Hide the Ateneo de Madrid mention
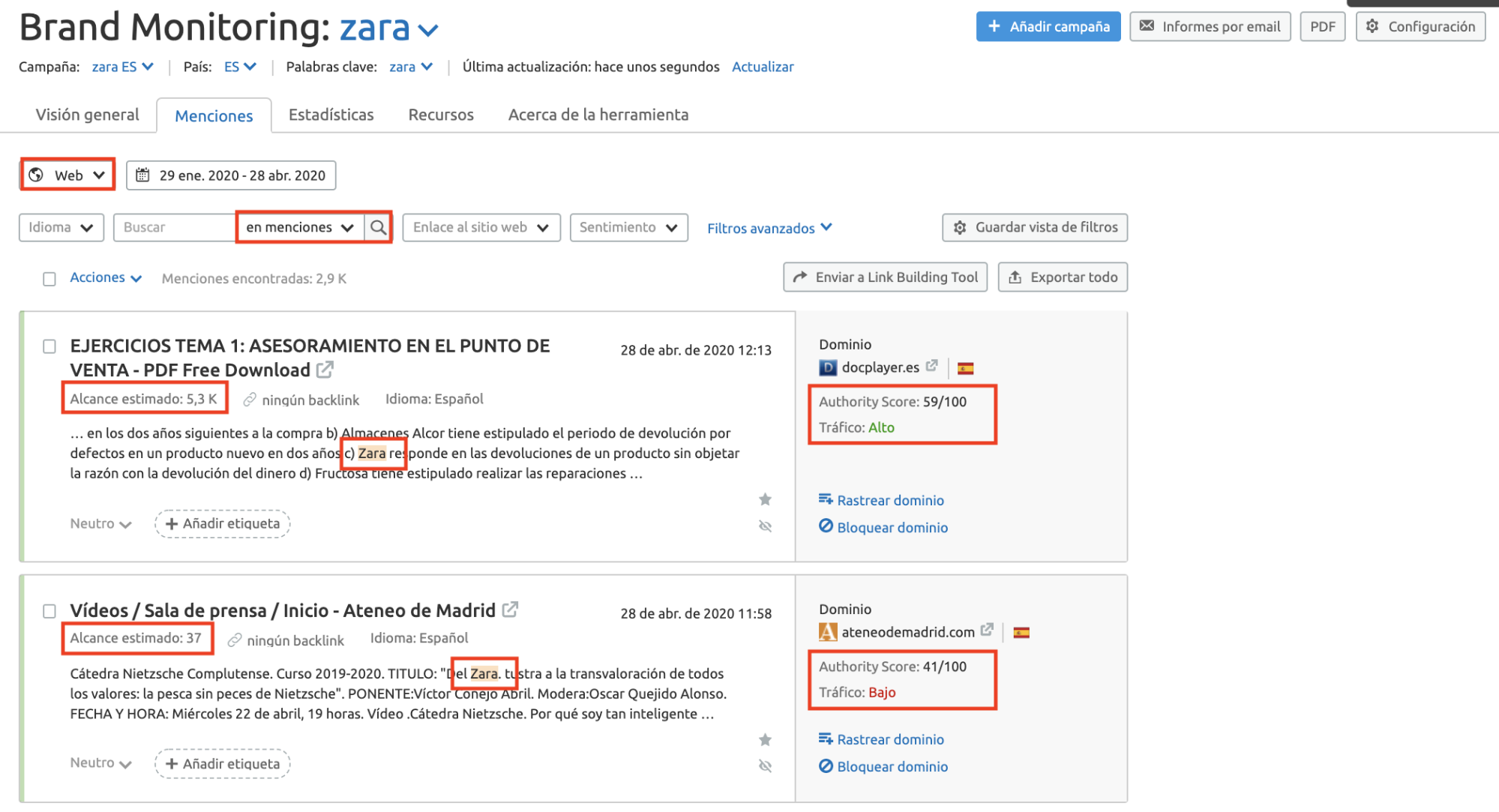The width and height of the screenshot is (1499, 812). coord(765,766)
